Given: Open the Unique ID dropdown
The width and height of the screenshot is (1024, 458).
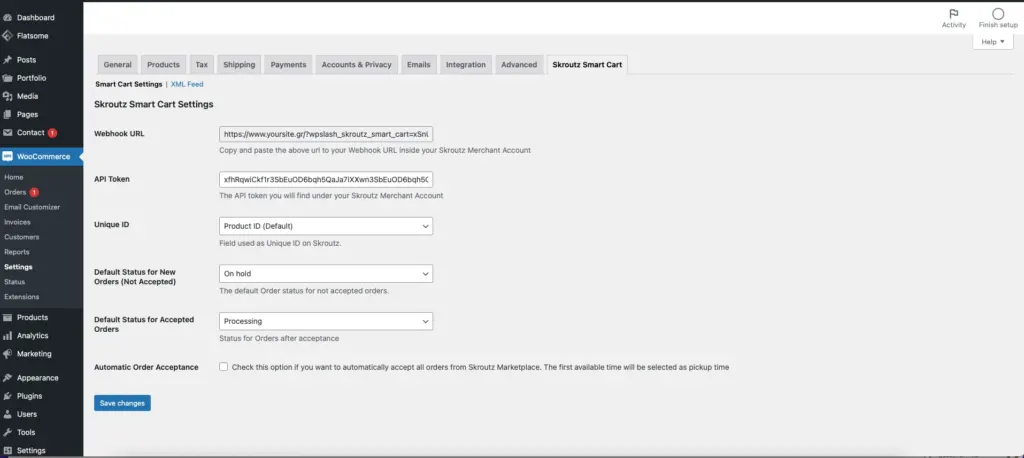Looking at the screenshot, I should click(x=326, y=226).
